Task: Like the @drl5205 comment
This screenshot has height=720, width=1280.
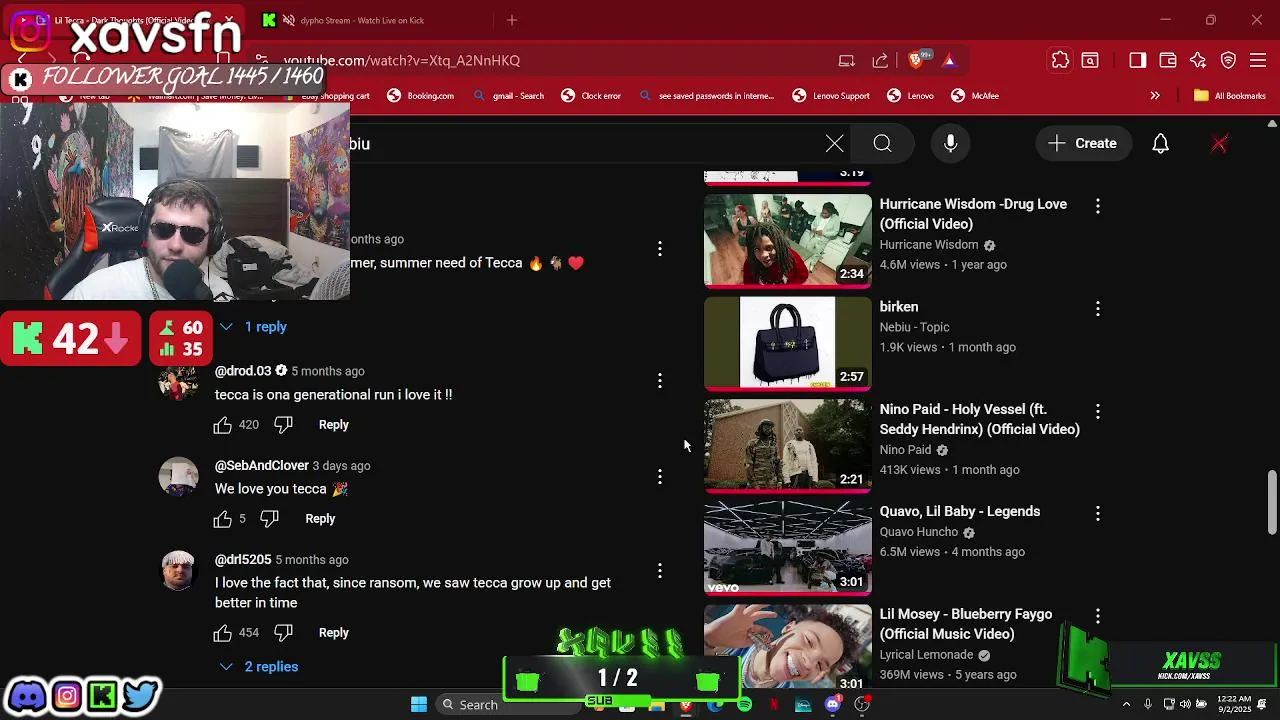Action: pyautogui.click(x=223, y=633)
